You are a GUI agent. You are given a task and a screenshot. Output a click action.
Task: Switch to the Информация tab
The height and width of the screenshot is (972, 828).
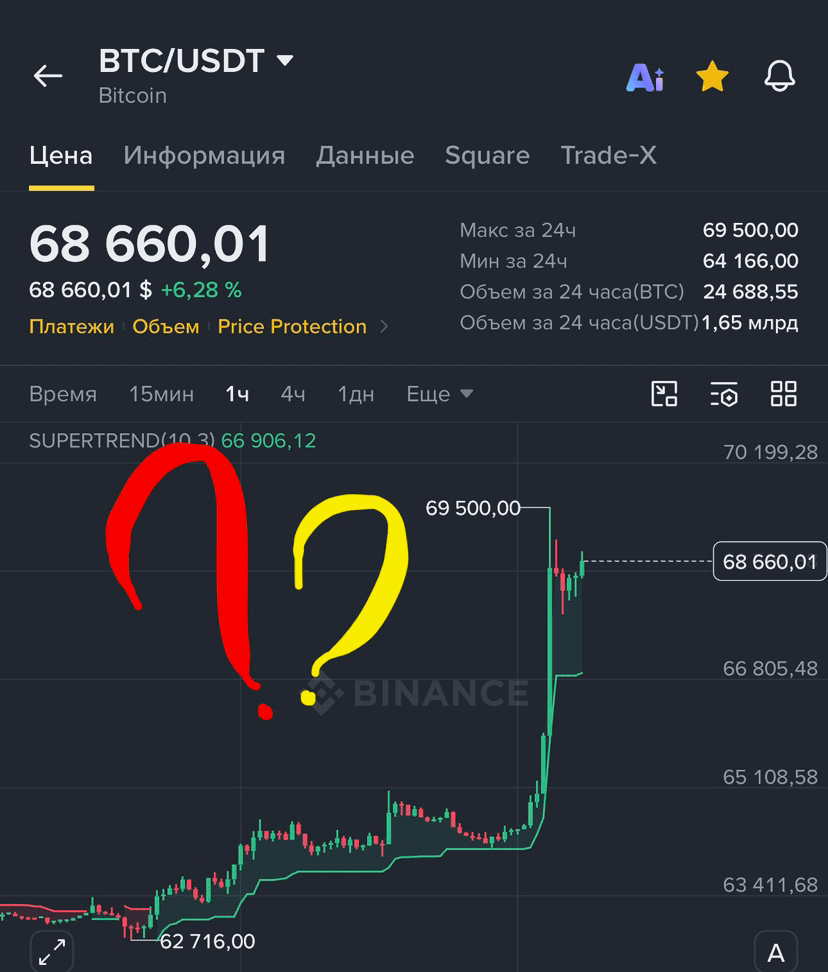(x=204, y=156)
